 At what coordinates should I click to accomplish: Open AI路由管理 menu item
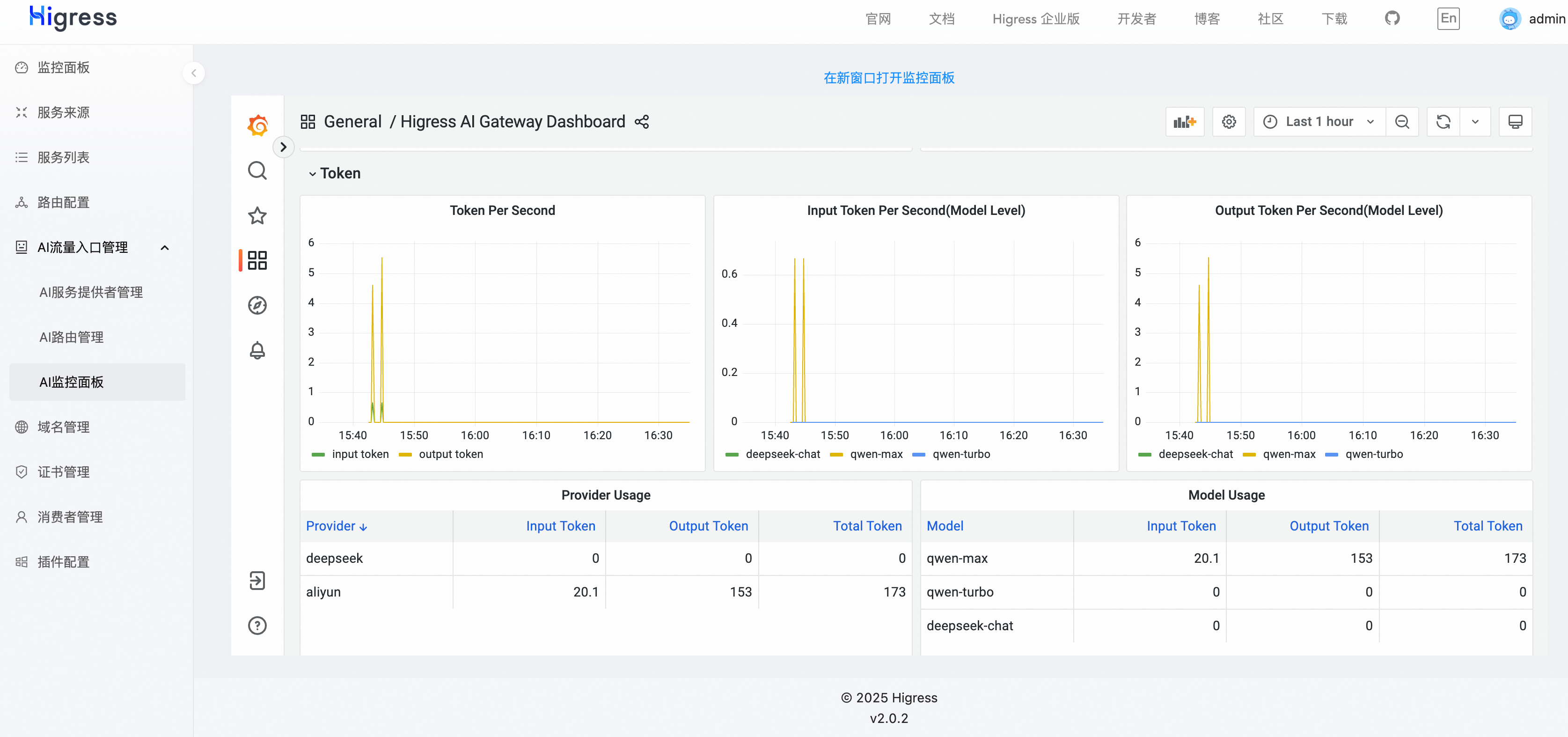(71, 338)
